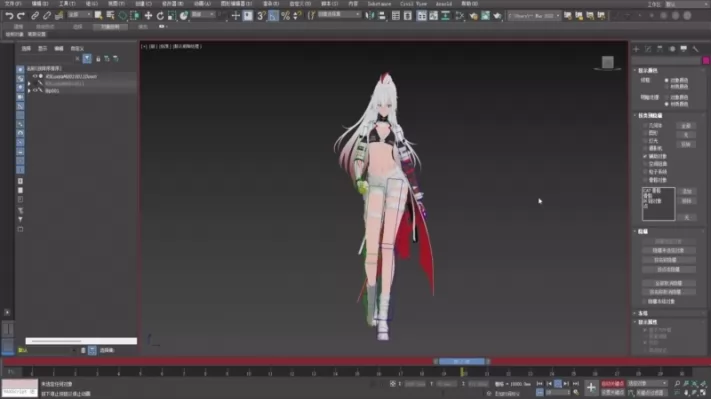Click the Align tool icon
This screenshot has width=711, height=399.
pyautogui.click(x=382, y=16)
